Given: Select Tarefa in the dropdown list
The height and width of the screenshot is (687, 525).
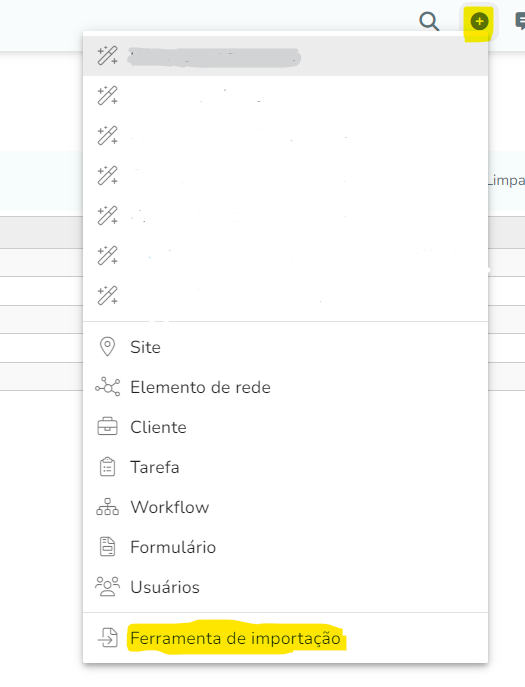Looking at the screenshot, I should pyautogui.click(x=285, y=467).
